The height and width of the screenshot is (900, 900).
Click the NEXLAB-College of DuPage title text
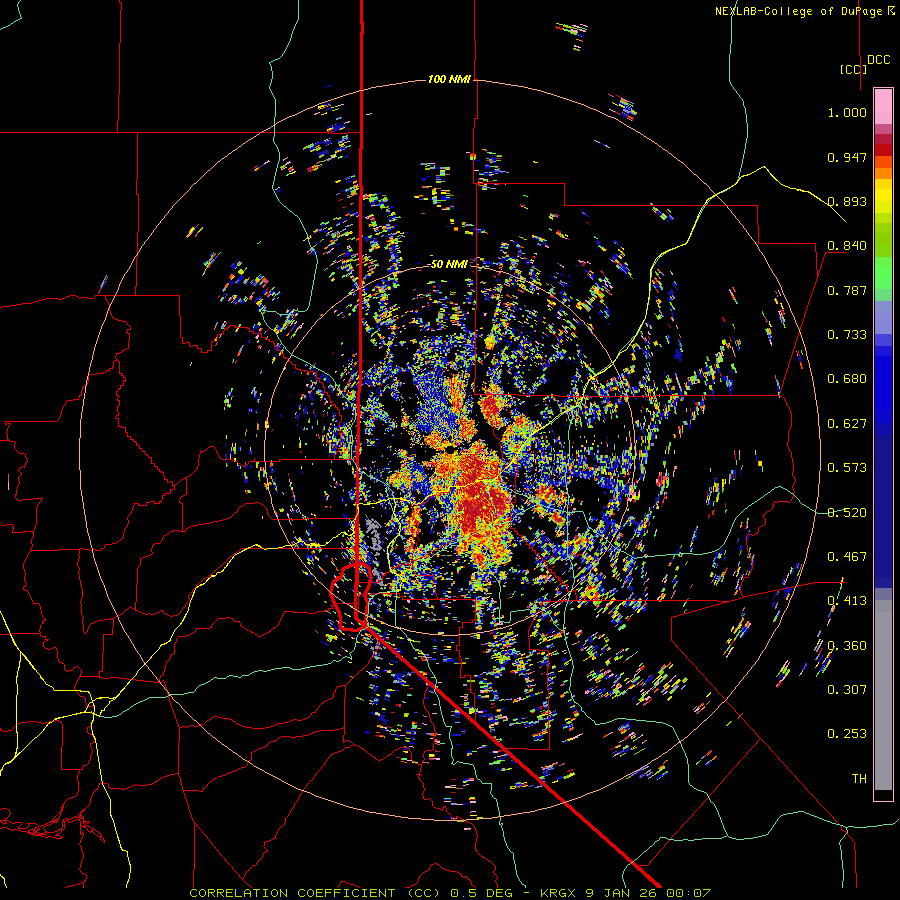coord(804,11)
